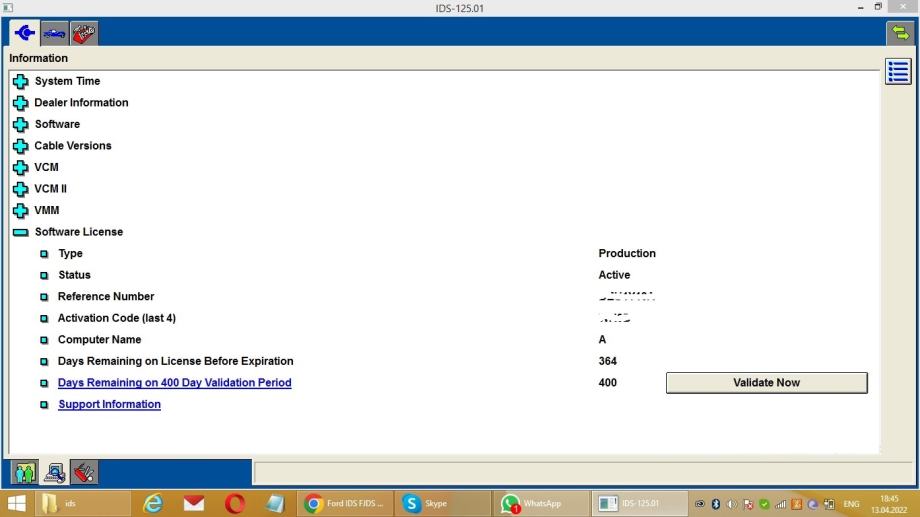This screenshot has width=920, height=517.
Task: Switch to the Skype taskbar window
Action: pos(442,504)
